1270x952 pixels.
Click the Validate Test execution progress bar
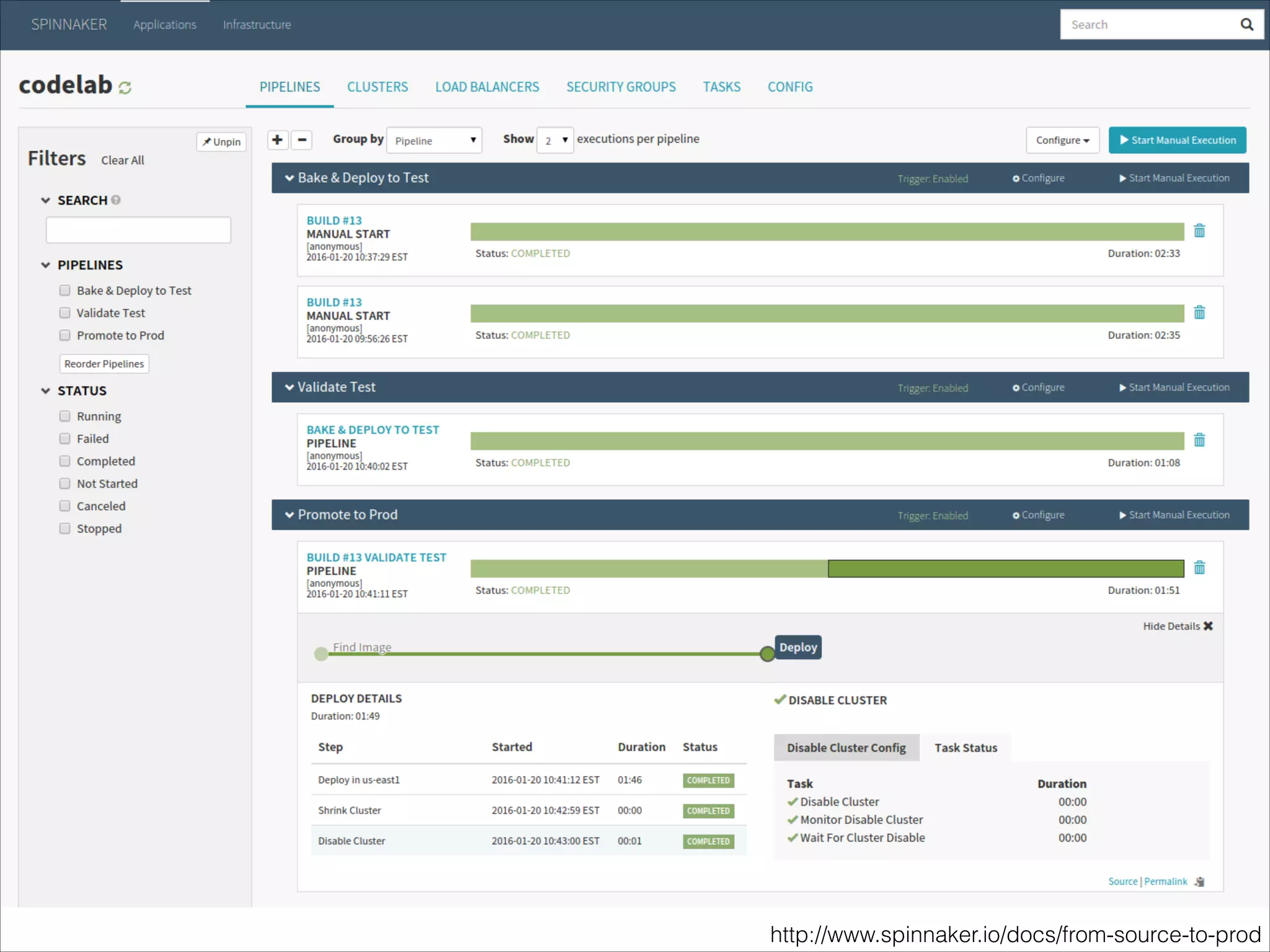point(827,441)
